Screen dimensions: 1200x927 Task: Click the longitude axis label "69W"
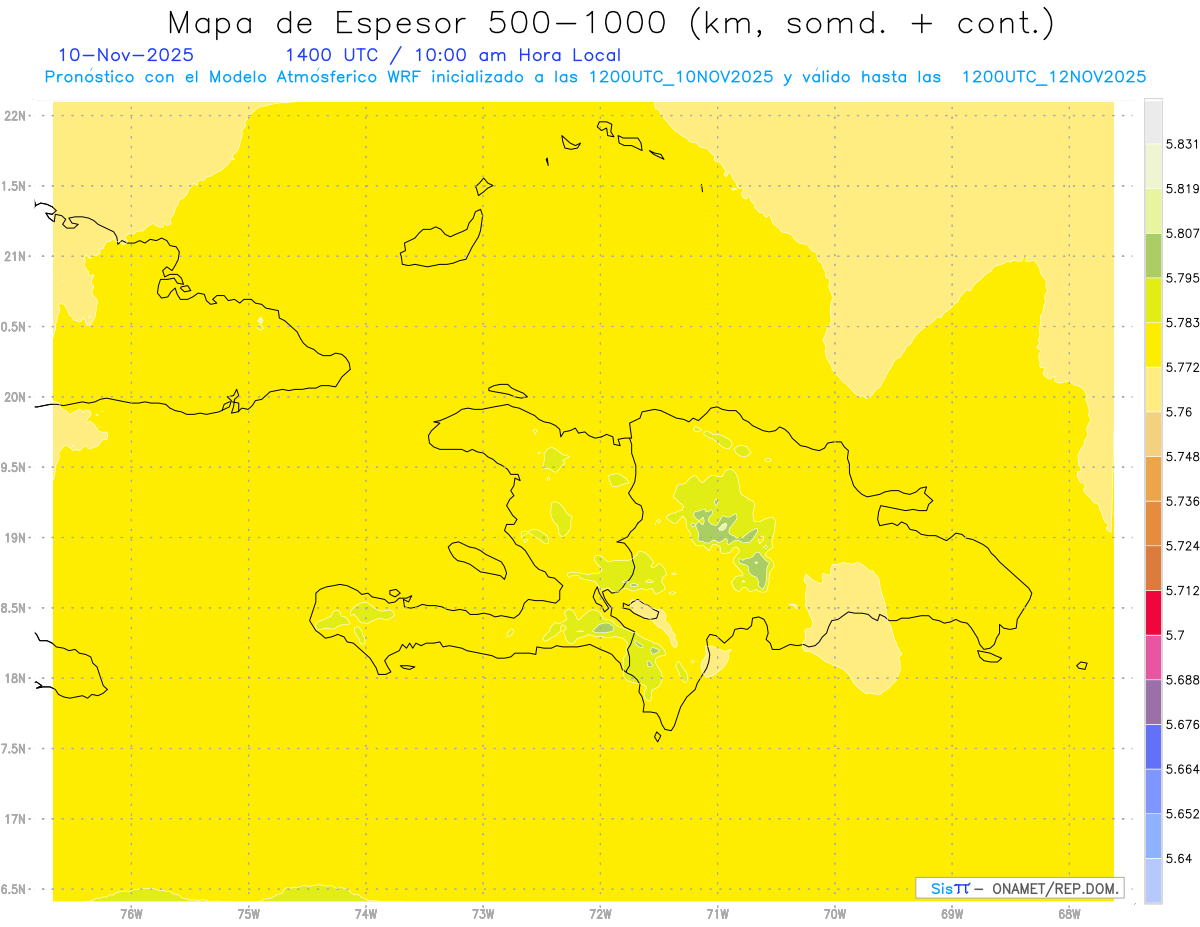[x=952, y=913]
